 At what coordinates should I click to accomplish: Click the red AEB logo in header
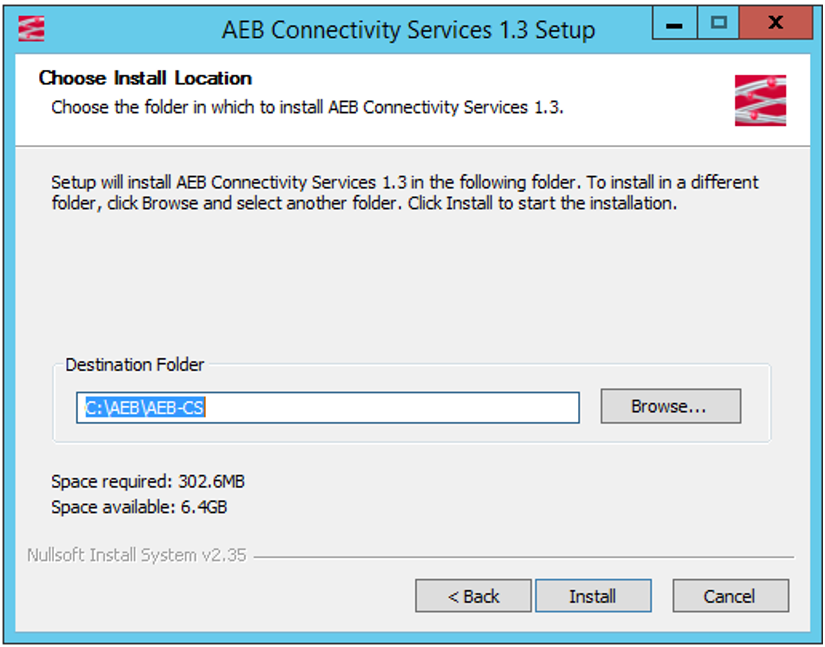(x=760, y=100)
